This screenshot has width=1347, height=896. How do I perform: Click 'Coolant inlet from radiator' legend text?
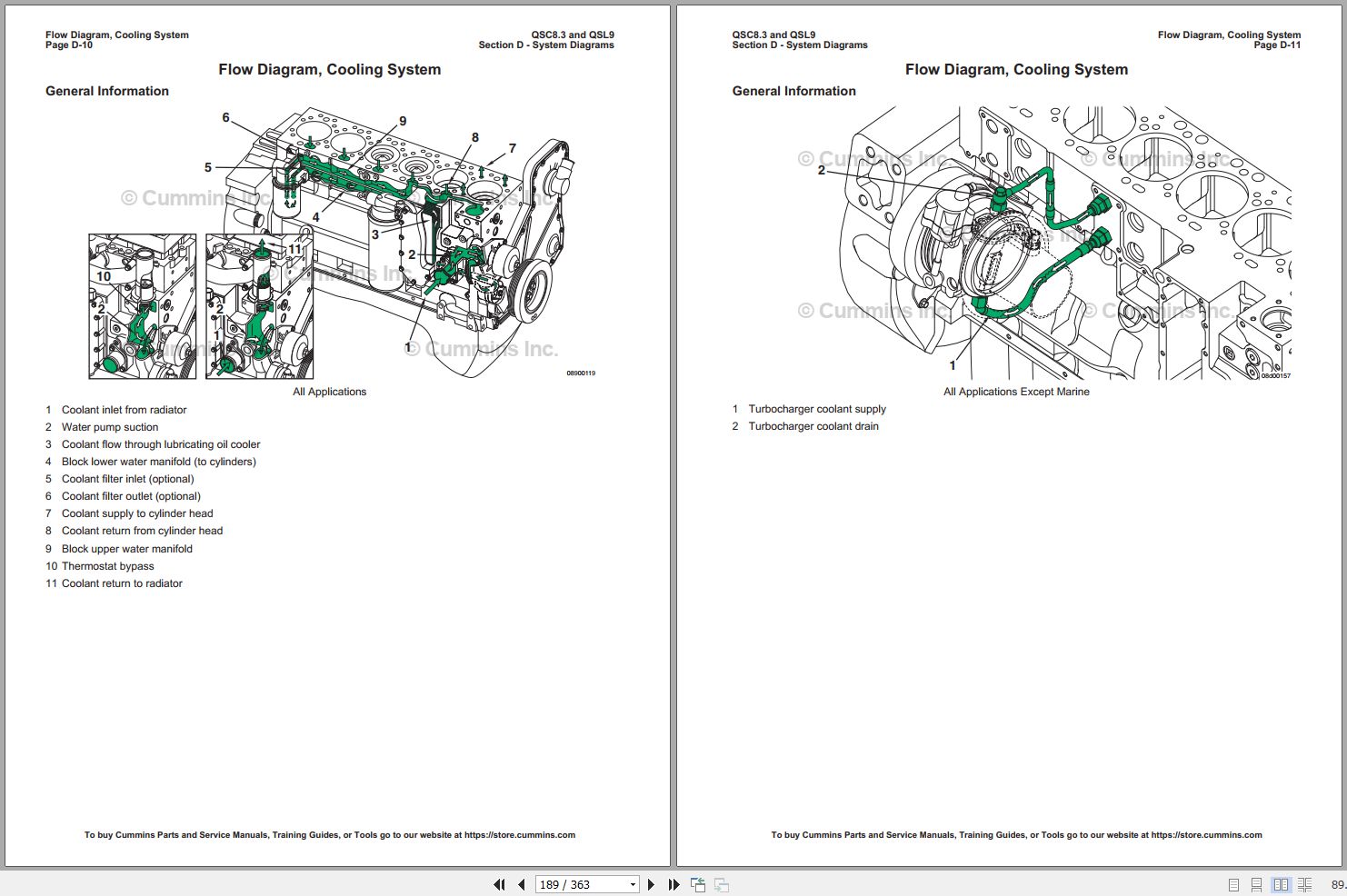[125, 410]
